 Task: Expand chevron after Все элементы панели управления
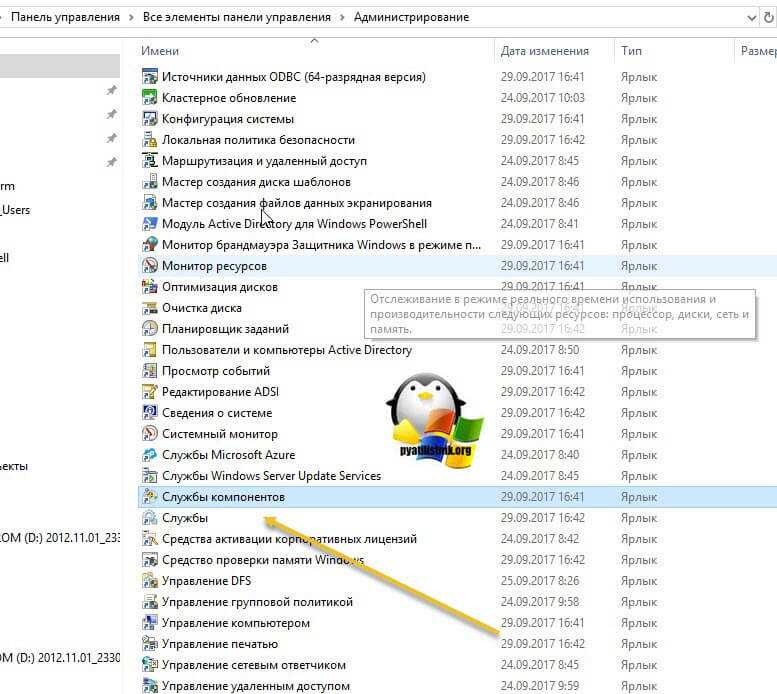342,17
